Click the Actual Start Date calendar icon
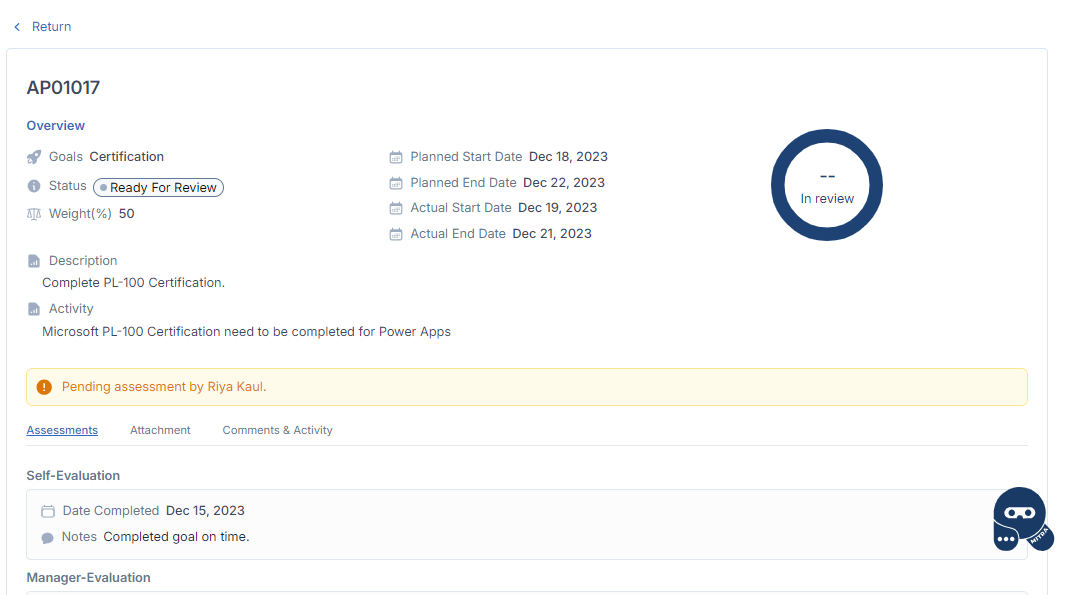 pyautogui.click(x=395, y=208)
